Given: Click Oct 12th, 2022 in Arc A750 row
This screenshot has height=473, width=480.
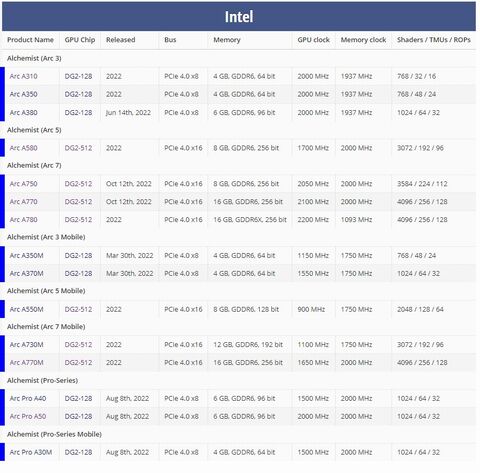Looking at the screenshot, I should pos(129,184).
